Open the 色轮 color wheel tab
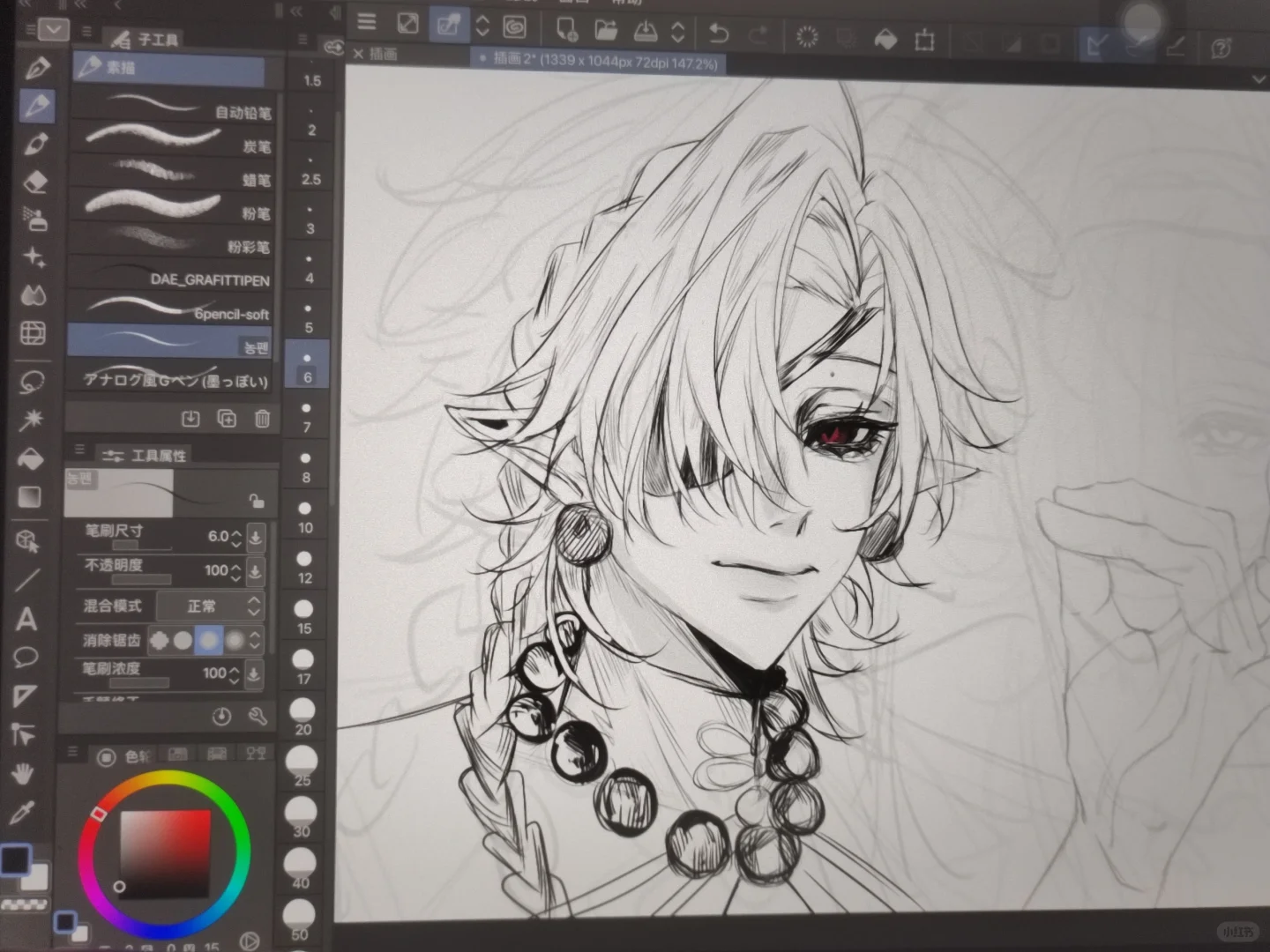The width and height of the screenshot is (1270, 952). coord(123,756)
